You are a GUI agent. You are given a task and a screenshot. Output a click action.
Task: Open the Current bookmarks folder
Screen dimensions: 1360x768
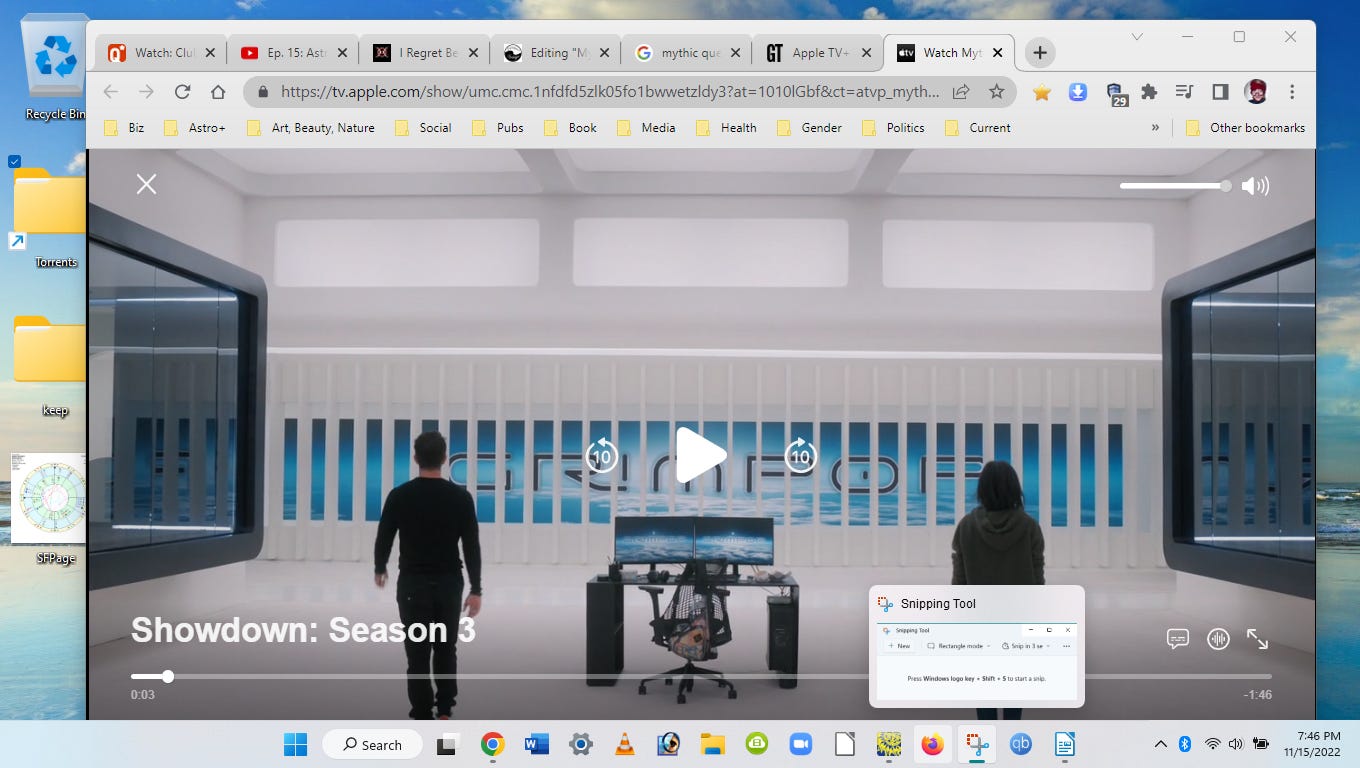pyautogui.click(x=978, y=128)
